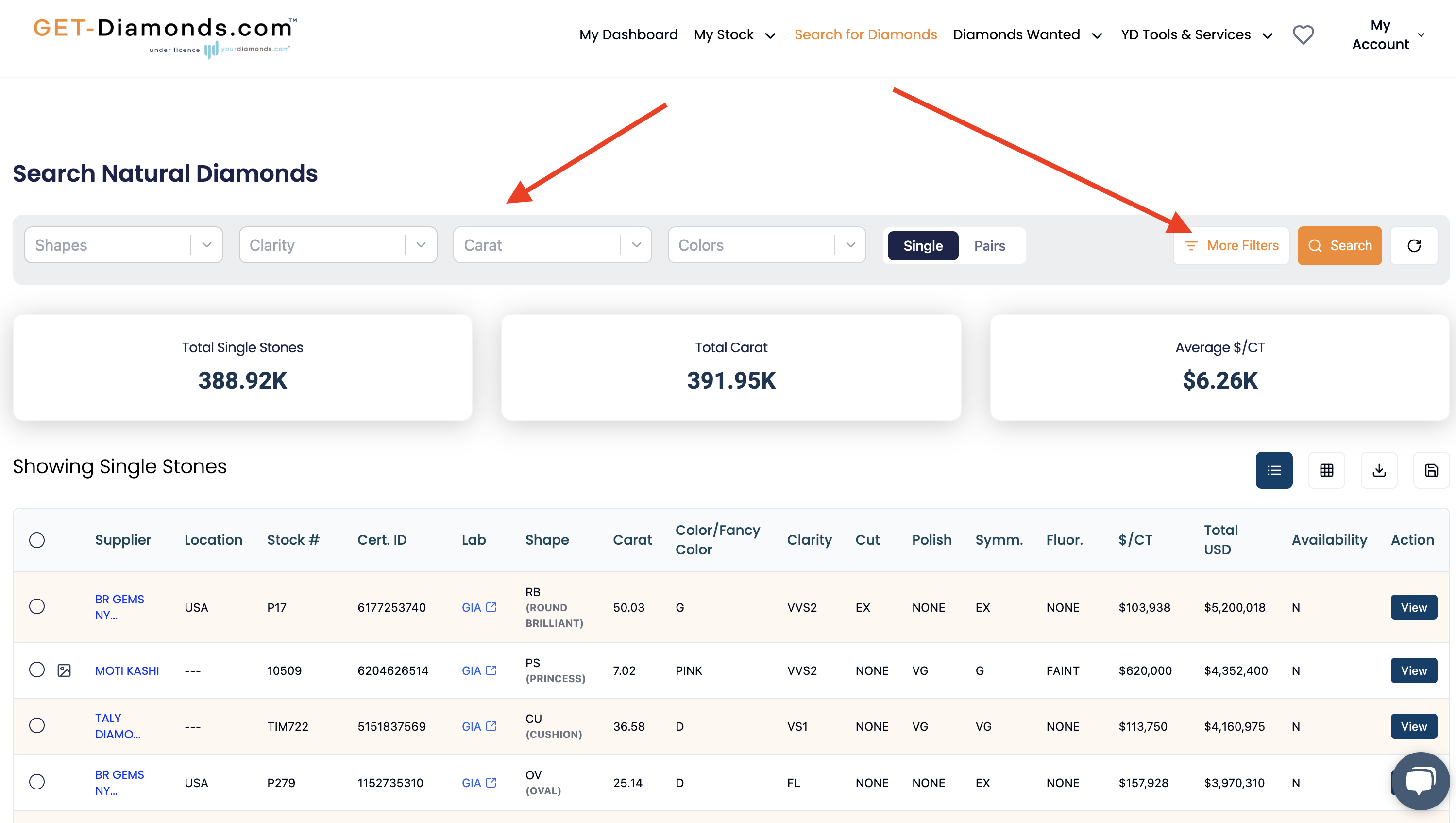Viewport: 1456px width, 823px height.
Task: Click the Clarity column header
Action: pos(810,540)
